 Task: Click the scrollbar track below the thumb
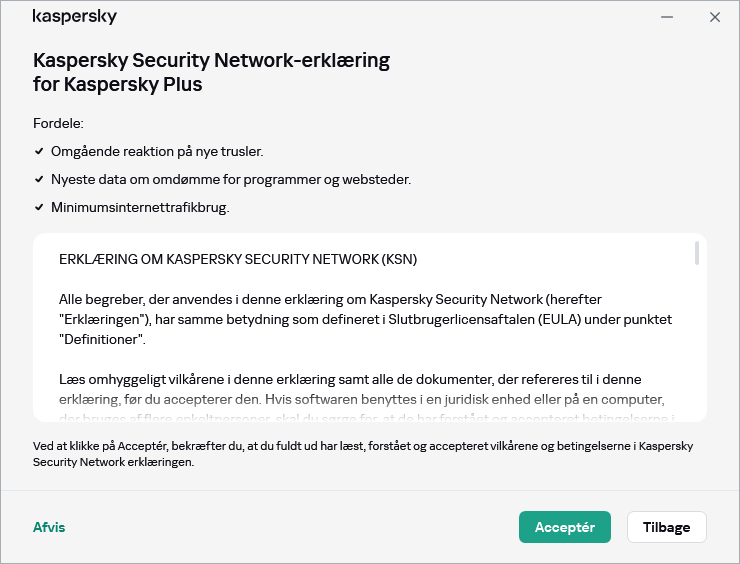click(x=697, y=350)
